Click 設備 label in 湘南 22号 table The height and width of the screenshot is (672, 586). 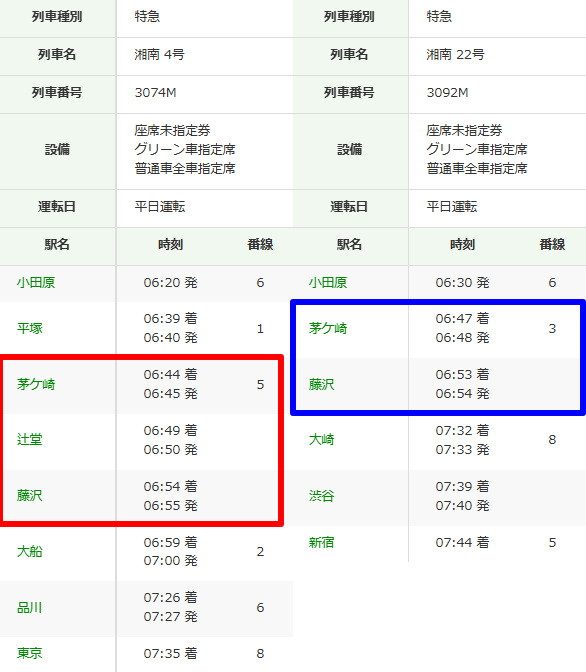349,149
